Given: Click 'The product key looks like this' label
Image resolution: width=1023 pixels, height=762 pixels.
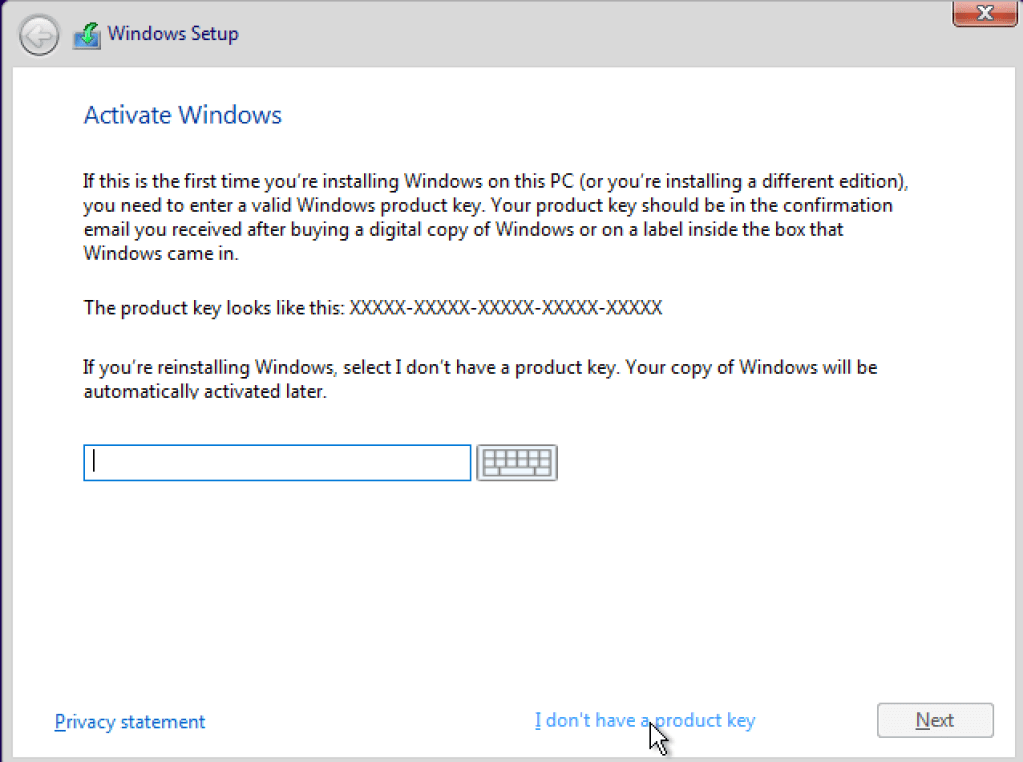Looking at the screenshot, I should (214, 307).
